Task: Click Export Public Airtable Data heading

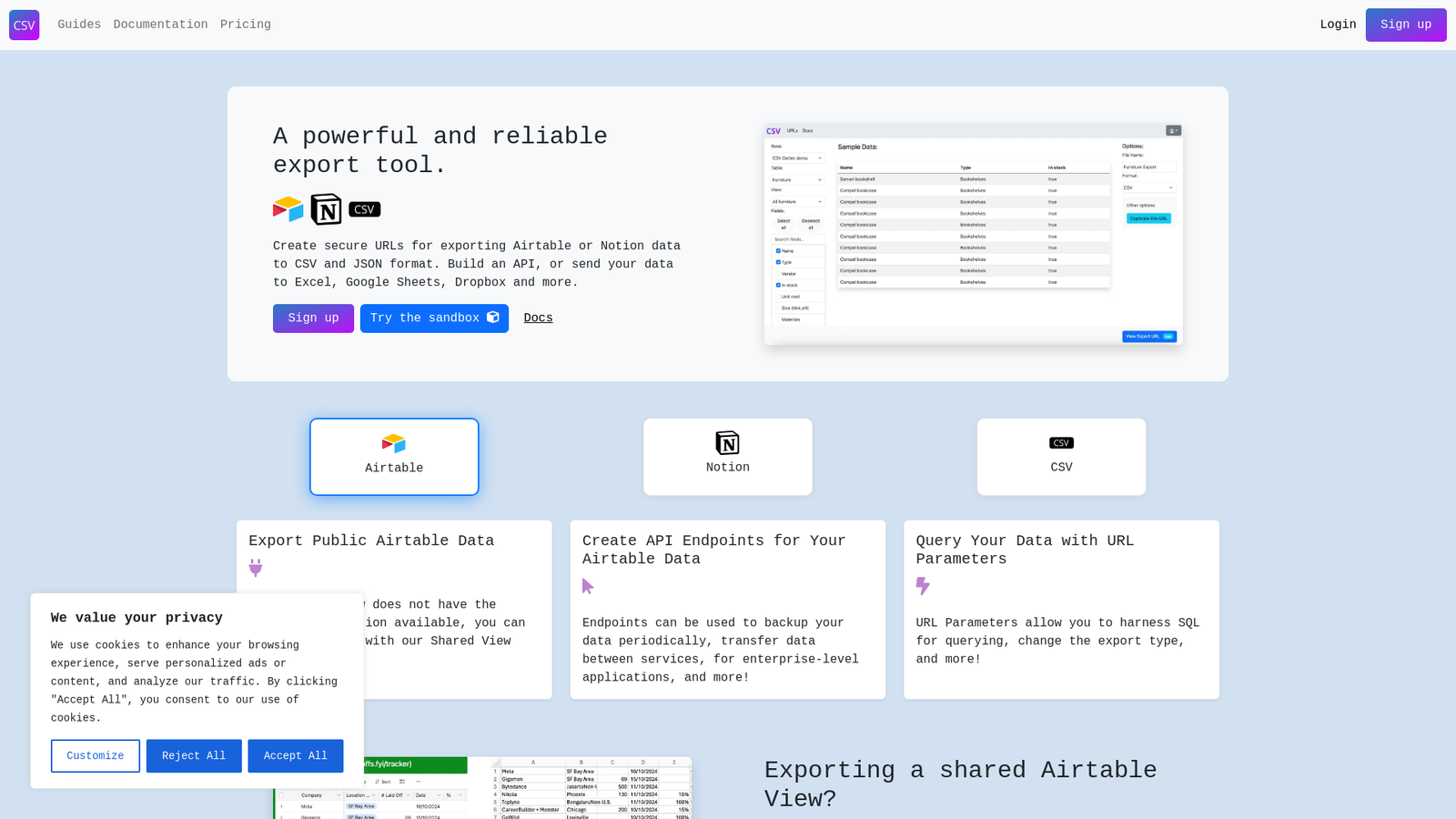Action: click(x=371, y=541)
